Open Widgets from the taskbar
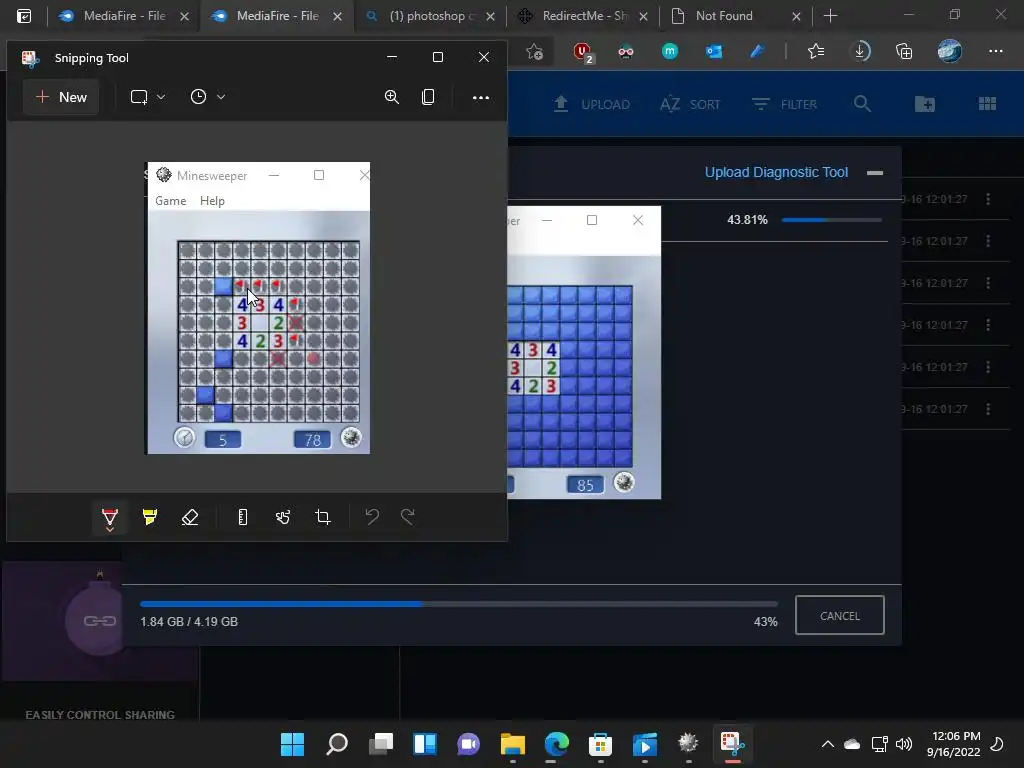This screenshot has height=768, width=1024. pyautogui.click(x=425, y=744)
